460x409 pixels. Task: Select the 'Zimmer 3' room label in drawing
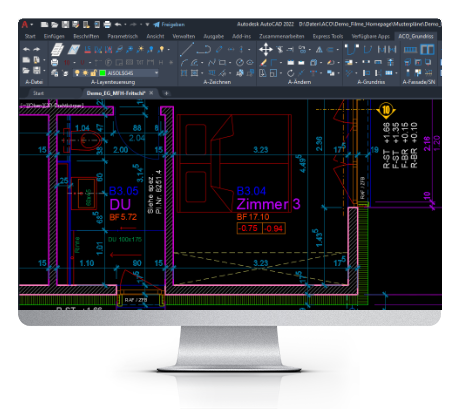268,204
